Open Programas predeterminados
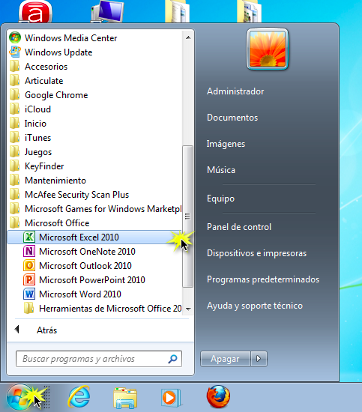Screen dimensions: 362x412 (x=263, y=279)
